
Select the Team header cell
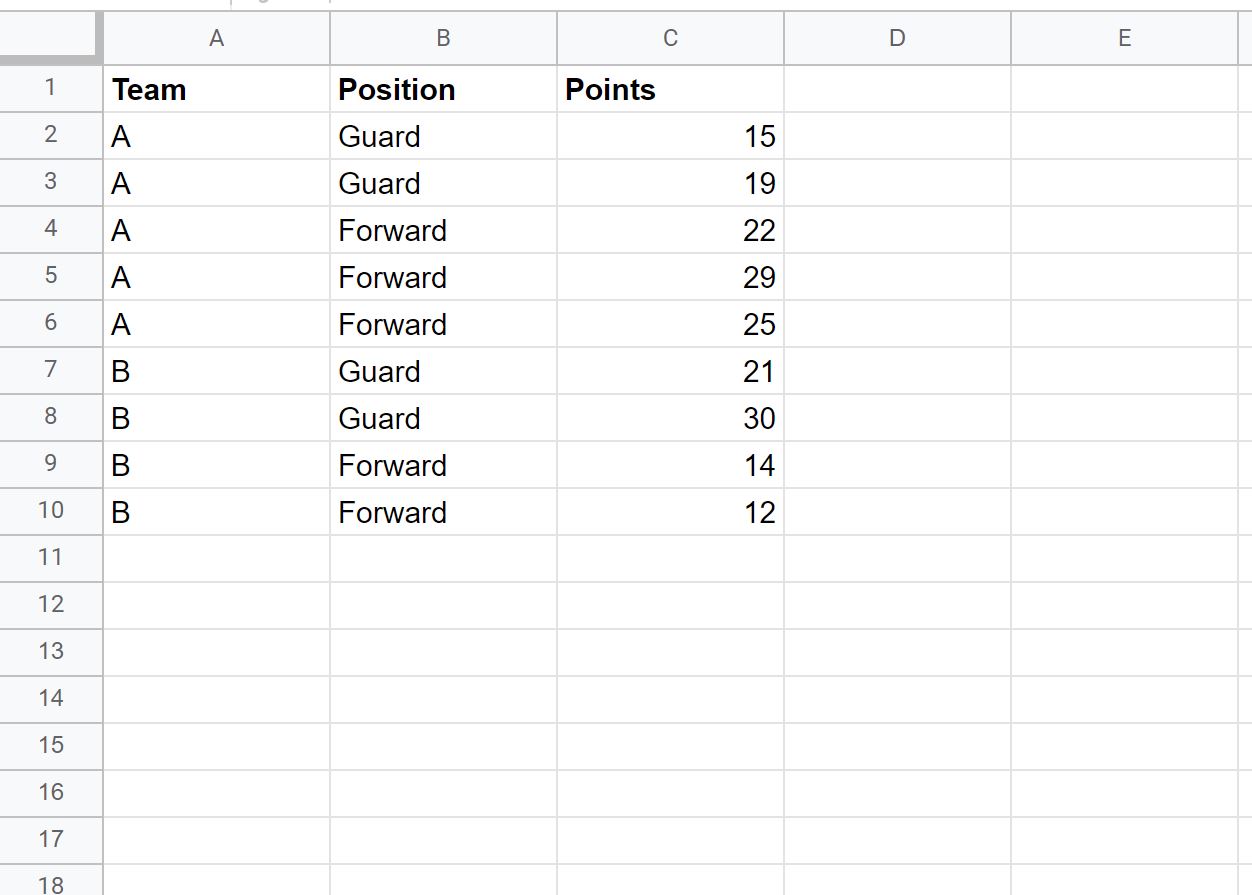(216, 89)
